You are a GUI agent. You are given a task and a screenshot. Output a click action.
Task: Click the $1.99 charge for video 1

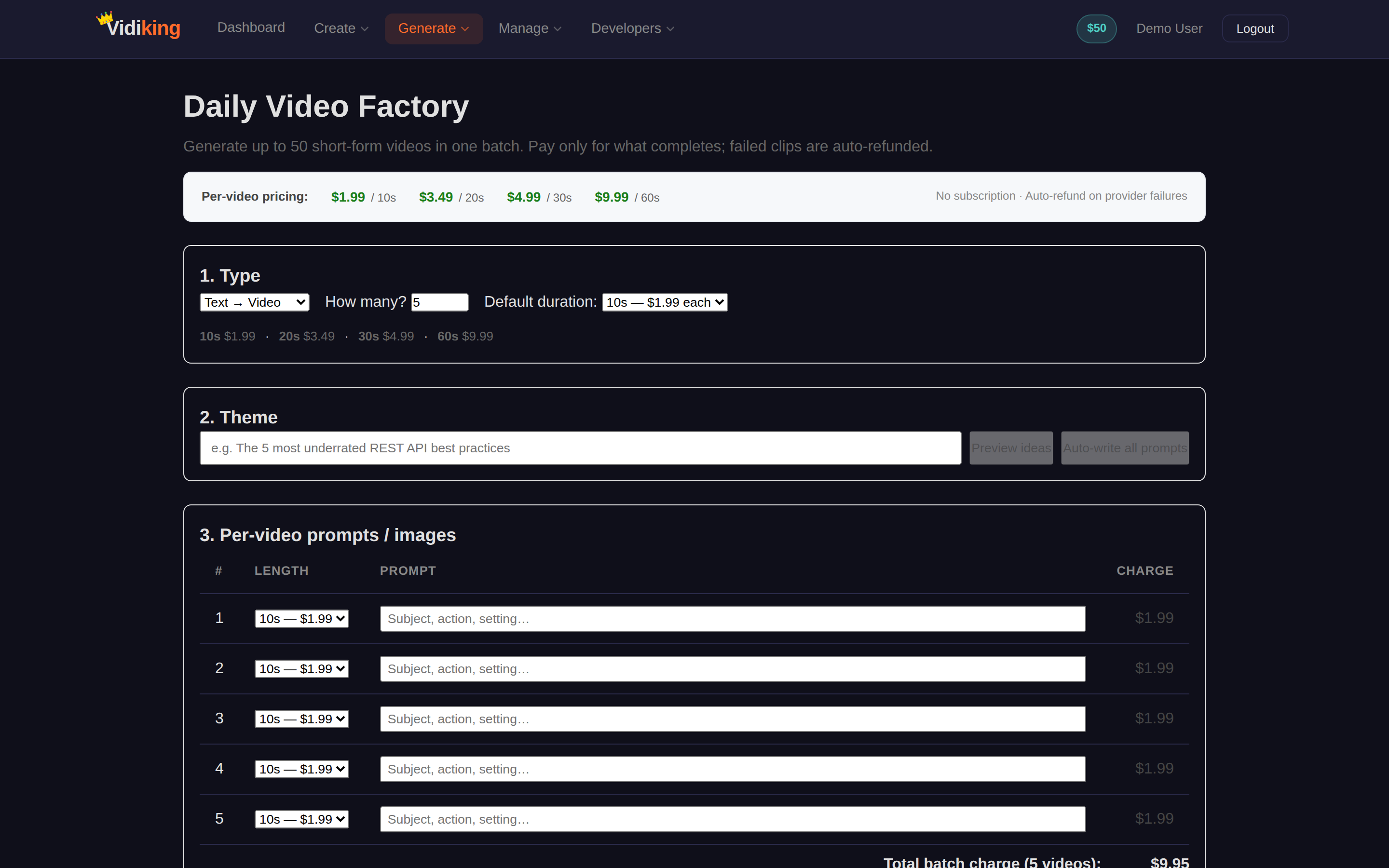click(1154, 618)
